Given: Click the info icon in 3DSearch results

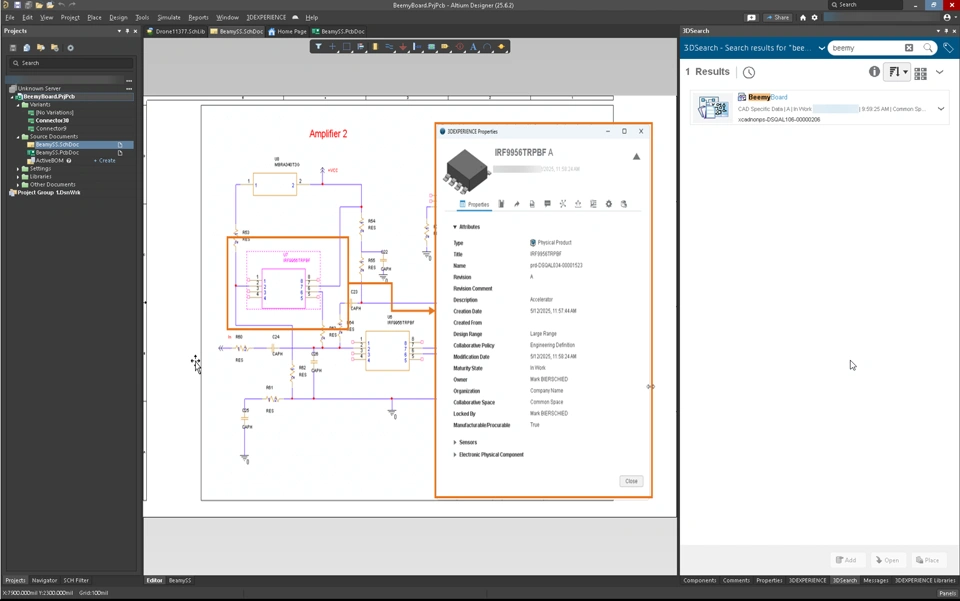Looking at the screenshot, I should tap(874, 72).
